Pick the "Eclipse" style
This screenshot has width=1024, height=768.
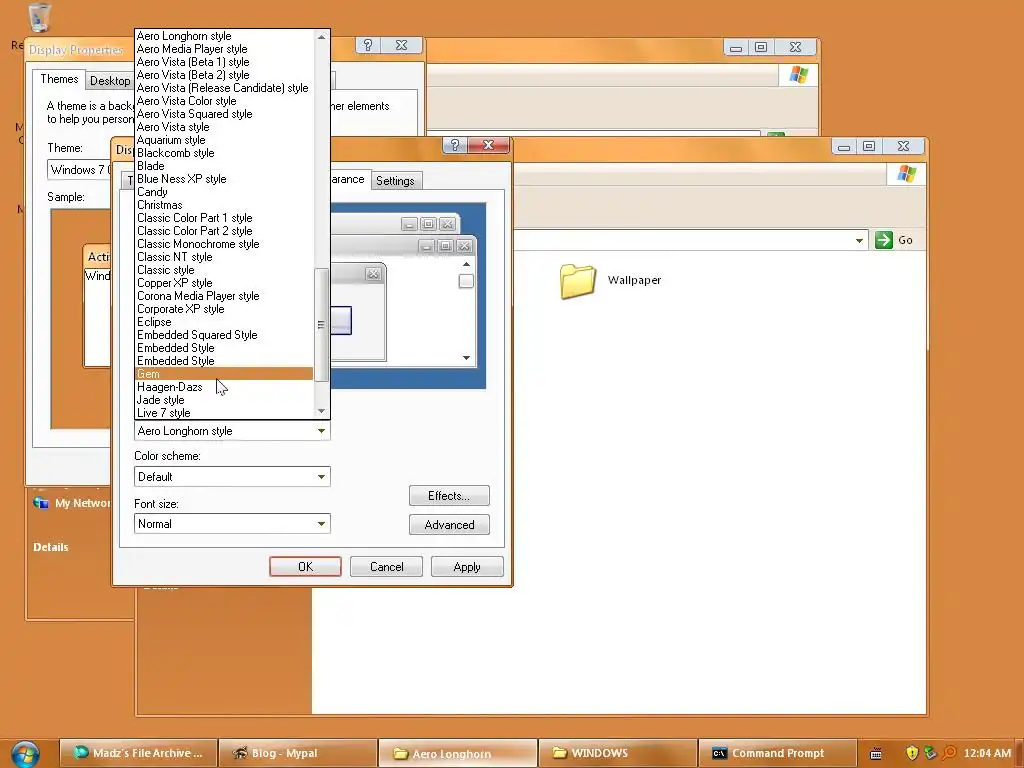[x=223, y=322]
